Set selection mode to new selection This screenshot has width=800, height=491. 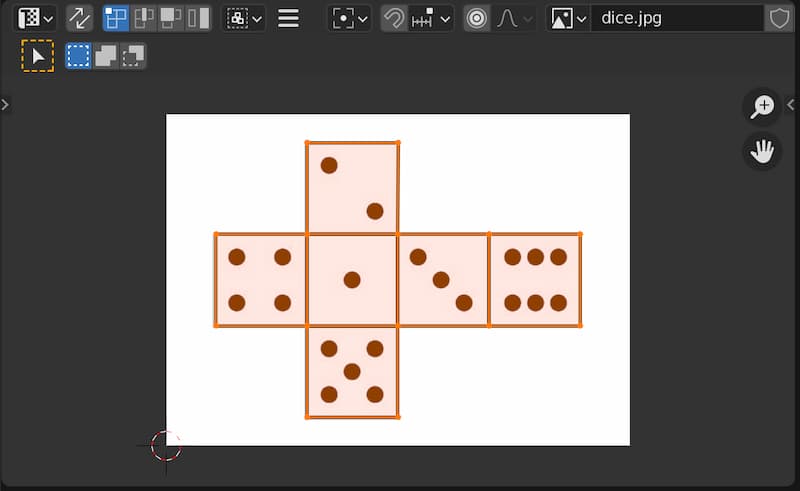click(78, 56)
